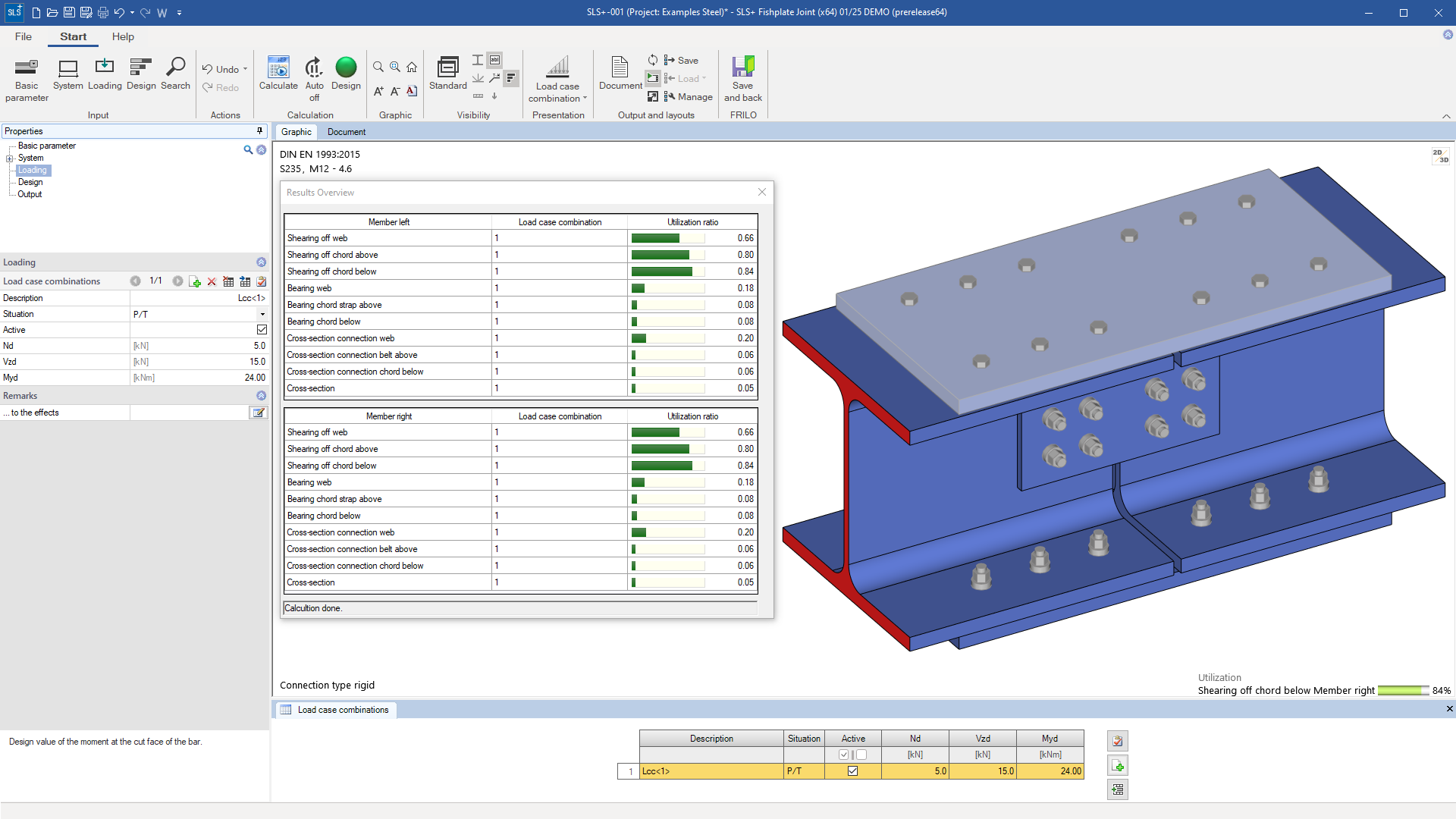Select Basic parameter in the Properties tree
This screenshot has width=1456, height=819.
click(x=47, y=146)
